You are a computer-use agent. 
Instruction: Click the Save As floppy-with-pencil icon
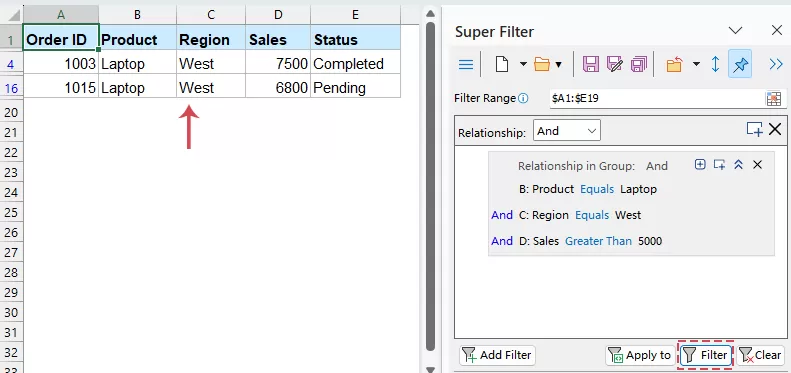tap(614, 65)
